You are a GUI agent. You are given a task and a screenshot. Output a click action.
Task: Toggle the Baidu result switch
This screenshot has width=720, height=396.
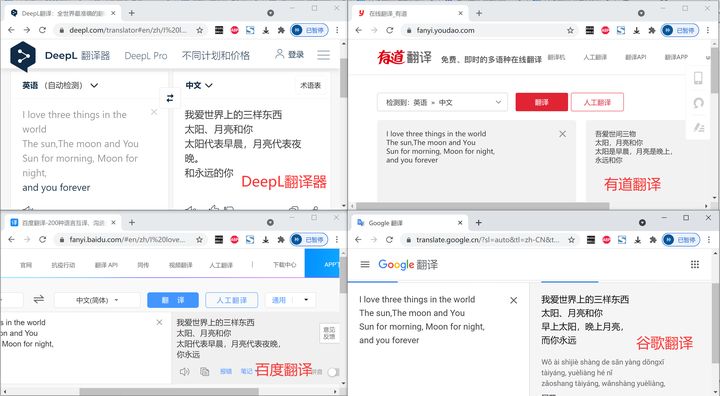coord(333,372)
